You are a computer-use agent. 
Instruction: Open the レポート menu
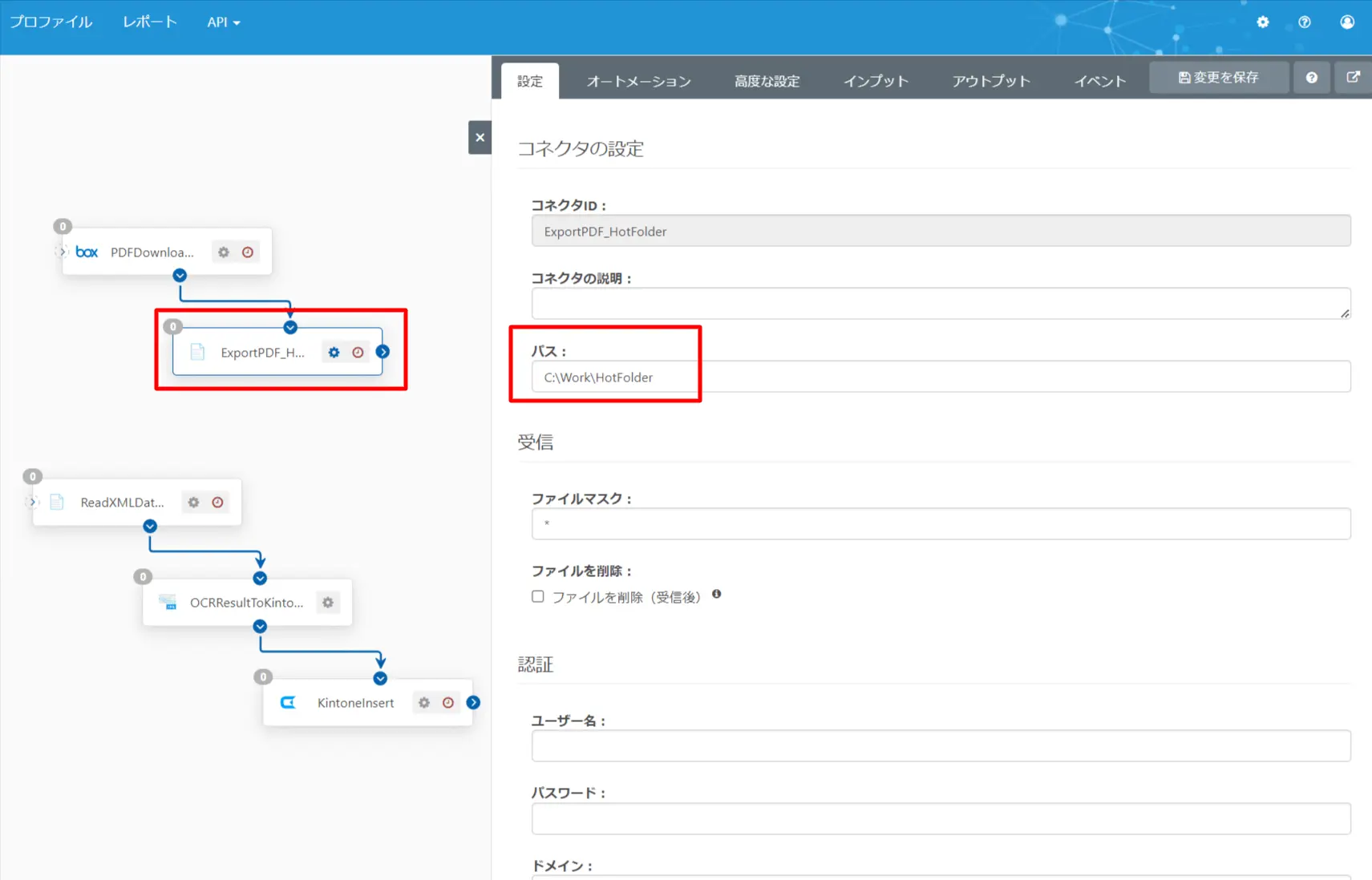tap(150, 22)
